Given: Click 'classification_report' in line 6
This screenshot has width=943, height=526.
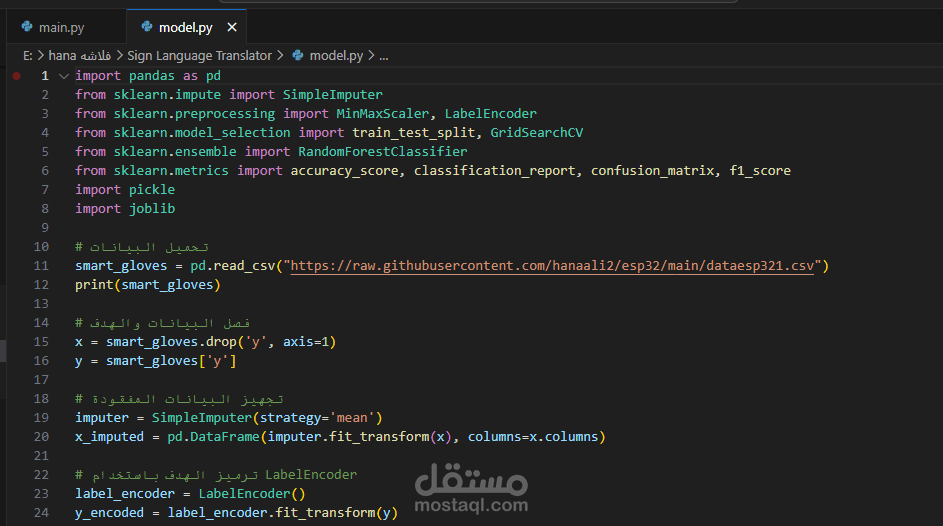Looking at the screenshot, I should [x=494, y=171].
